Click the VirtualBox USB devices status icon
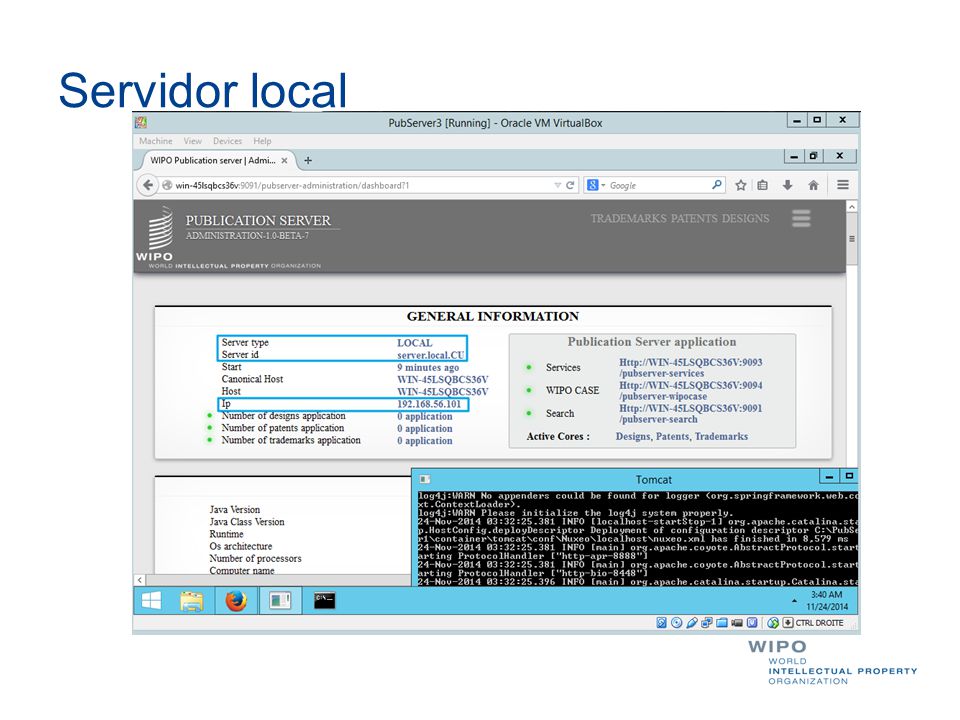The image size is (960, 720). tap(692, 623)
